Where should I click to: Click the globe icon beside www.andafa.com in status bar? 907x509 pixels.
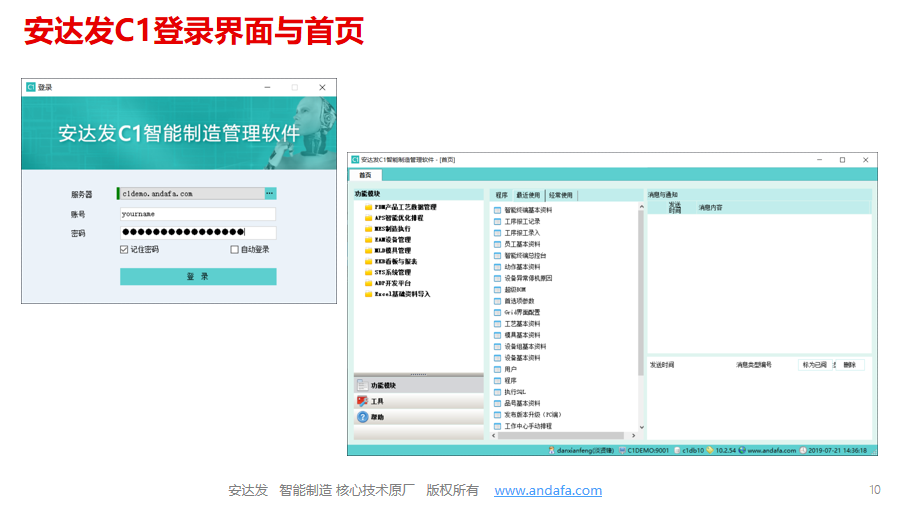(742, 450)
